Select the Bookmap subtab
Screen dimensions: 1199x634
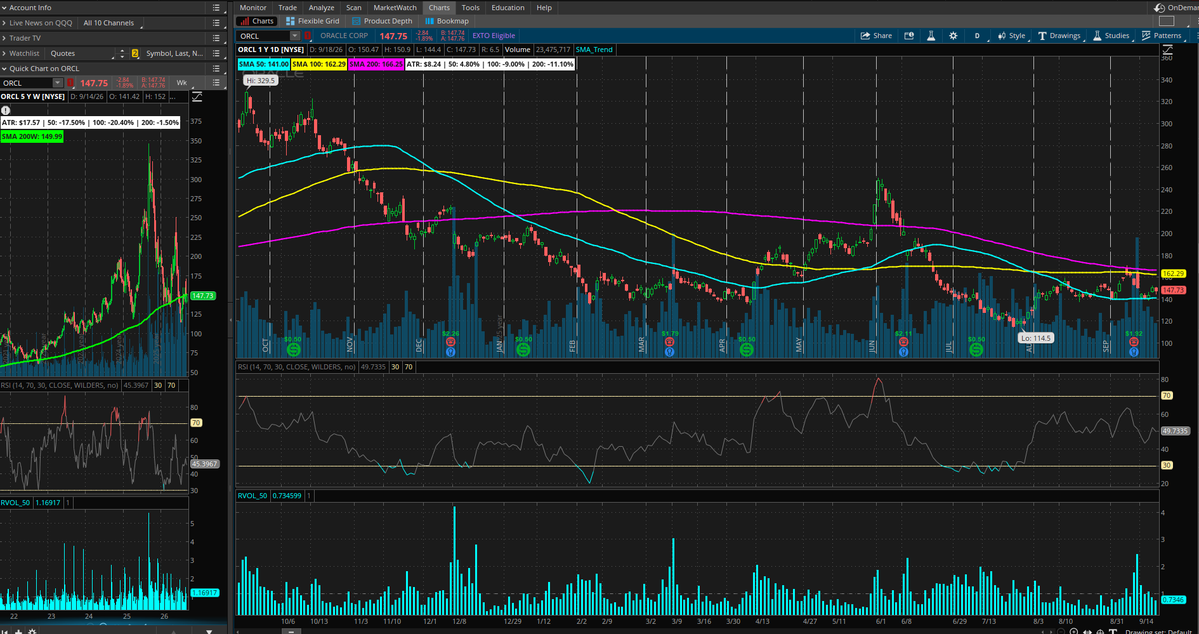pos(447,21)
